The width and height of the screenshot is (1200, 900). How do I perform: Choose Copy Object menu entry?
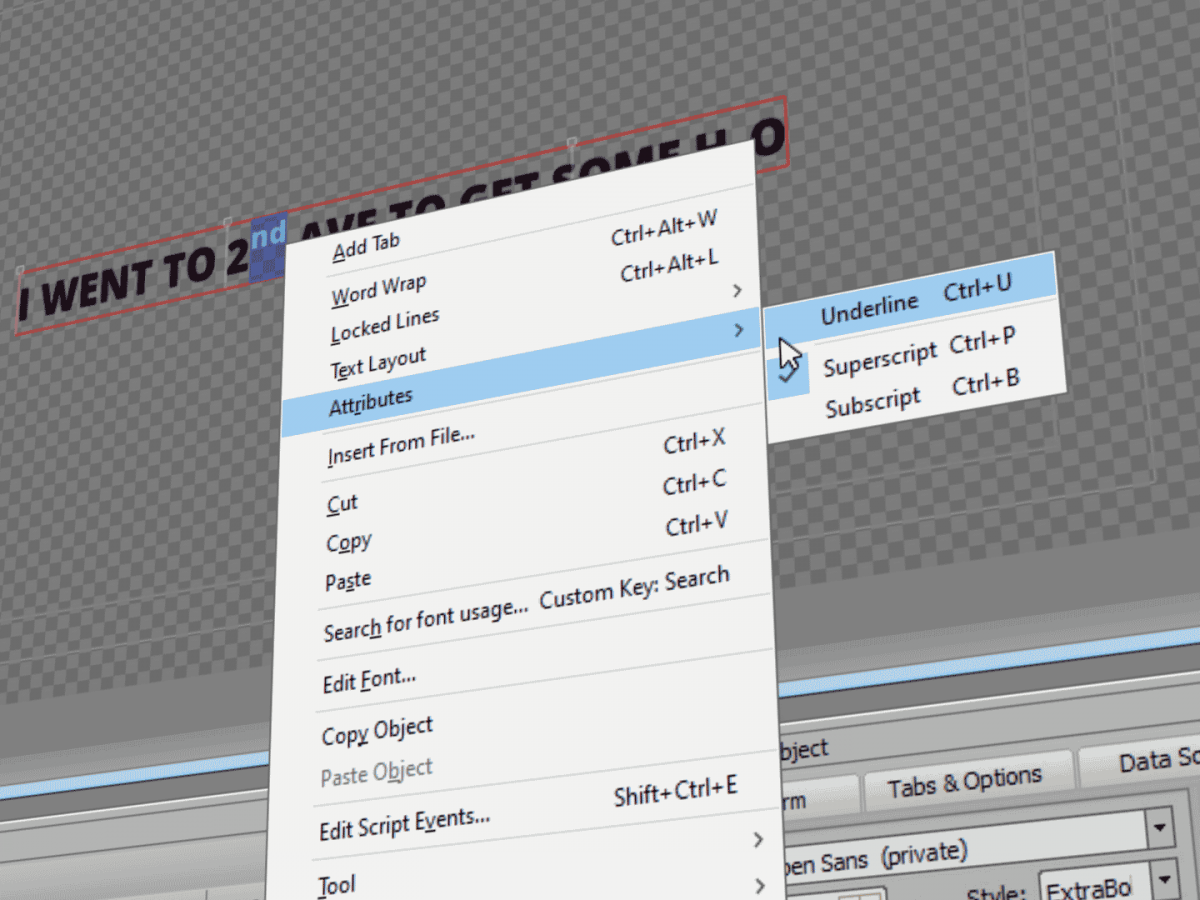[x=377, y=732]
